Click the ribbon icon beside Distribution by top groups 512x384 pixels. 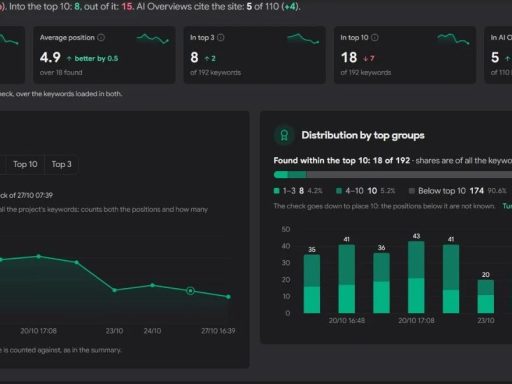(x=284, y=135)
